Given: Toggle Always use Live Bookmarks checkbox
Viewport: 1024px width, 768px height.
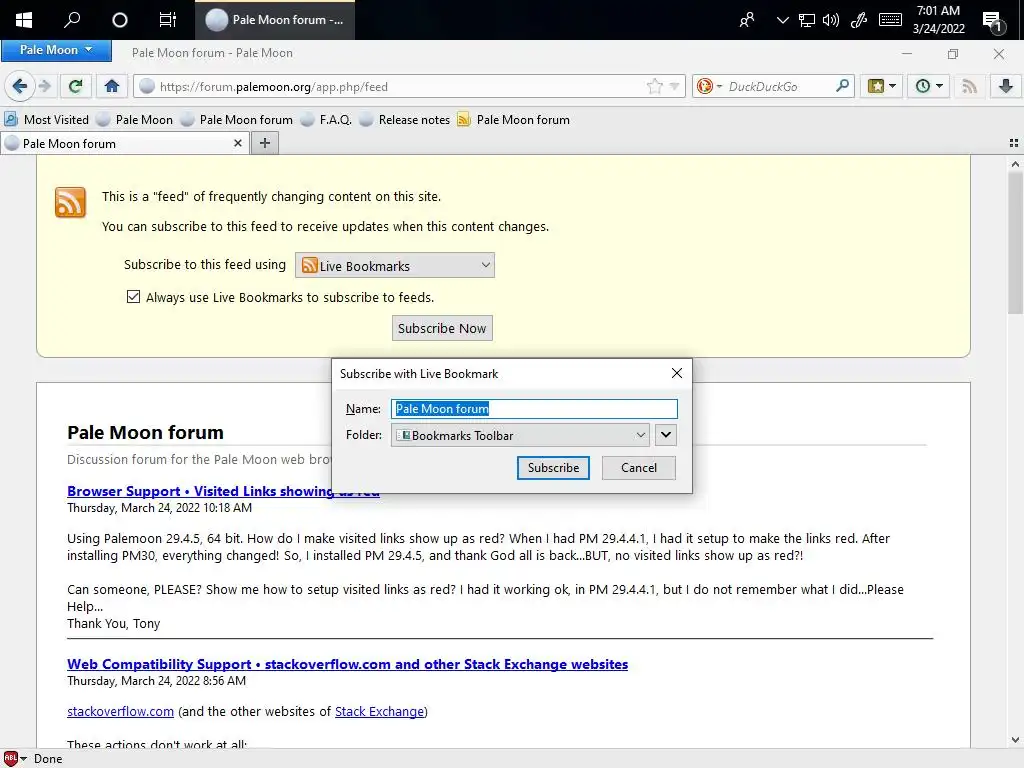Looking at the screenshot, I should tap(133, 297).
